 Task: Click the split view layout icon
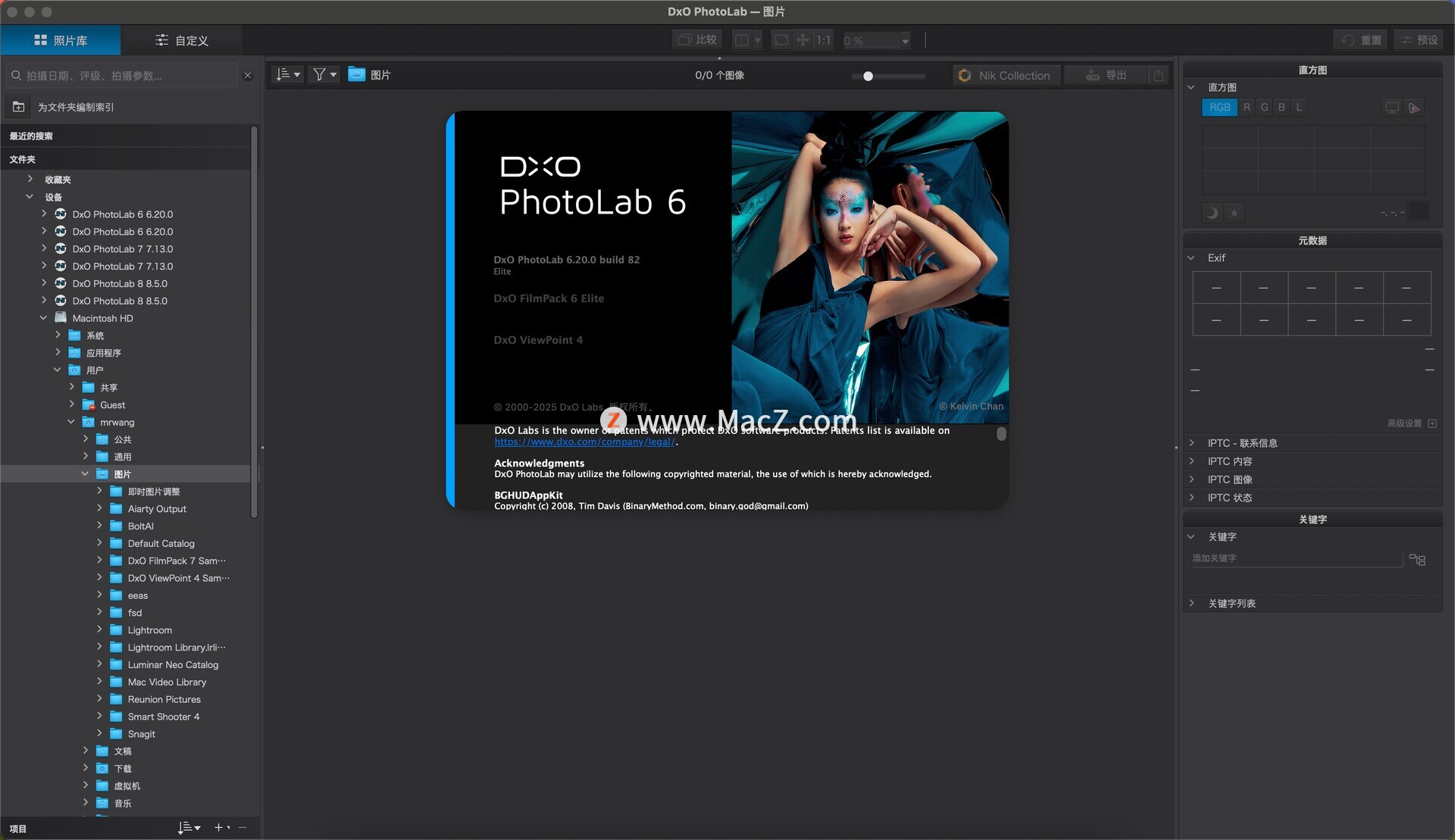(x=743, y=39)
